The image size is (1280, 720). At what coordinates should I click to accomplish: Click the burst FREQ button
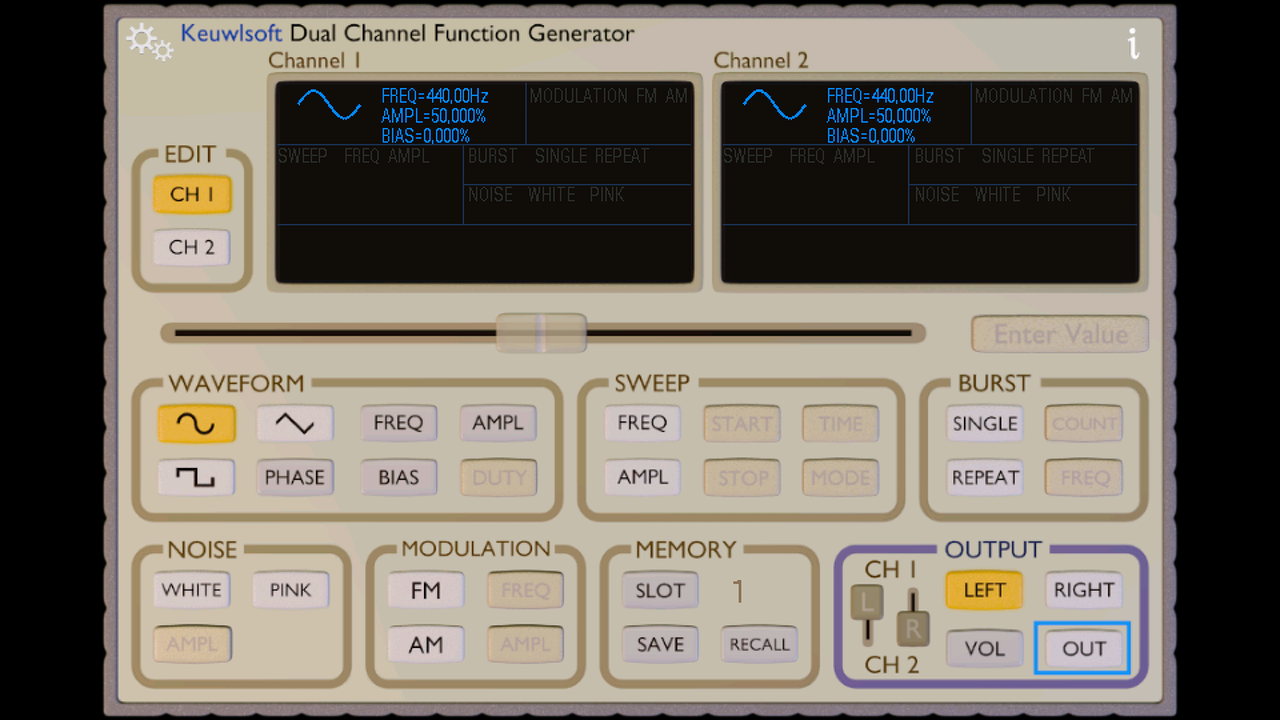[x=1084, y=478]
